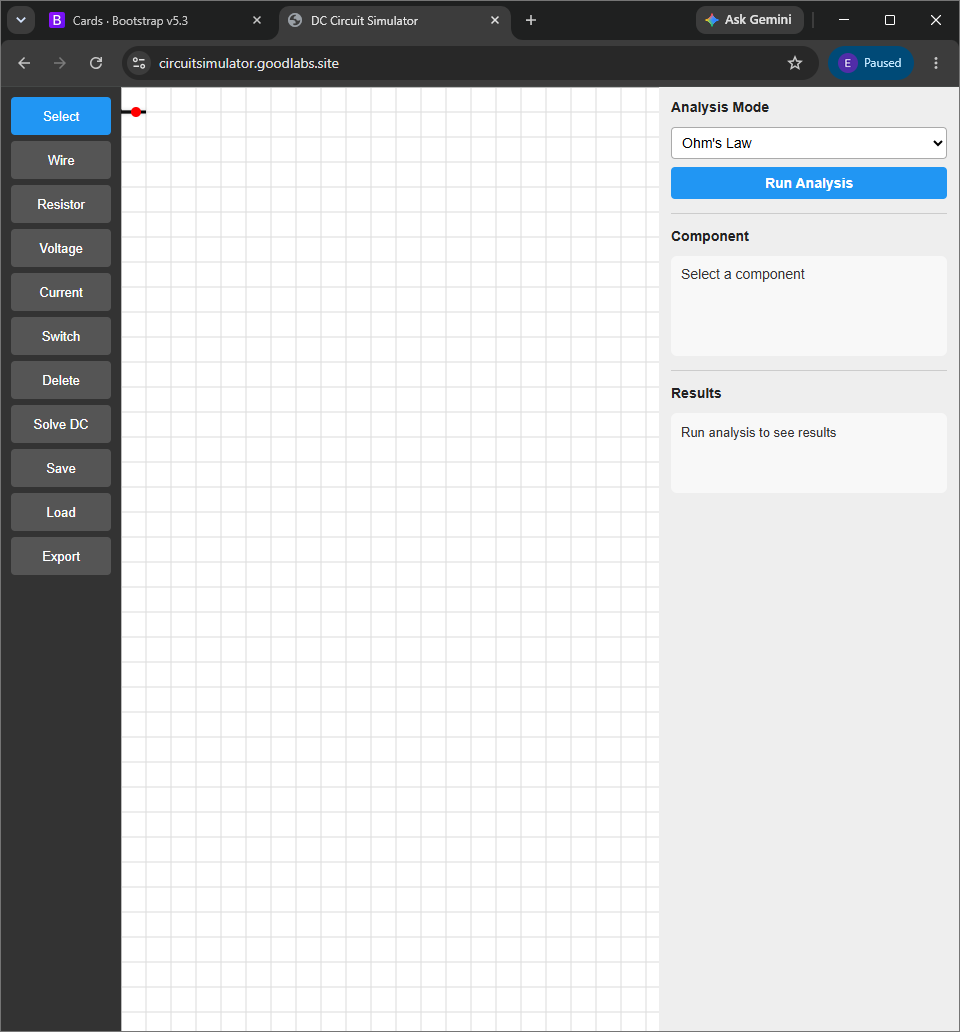The height and width of the screenshot is (1032, 960).
Task: Go back to previous page
Action: point(24,63)
